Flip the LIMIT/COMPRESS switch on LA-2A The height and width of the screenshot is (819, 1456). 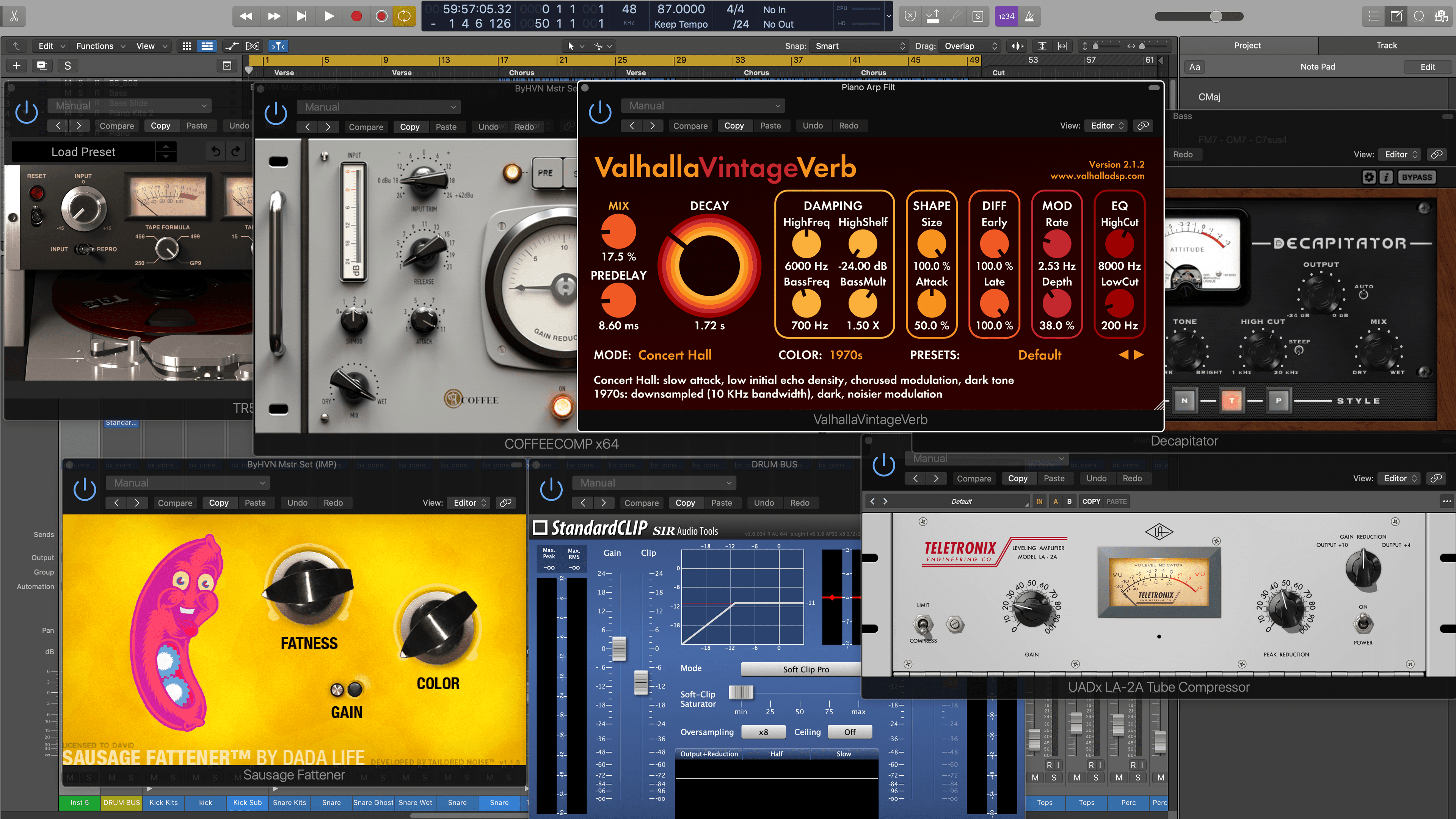(923, 624)
